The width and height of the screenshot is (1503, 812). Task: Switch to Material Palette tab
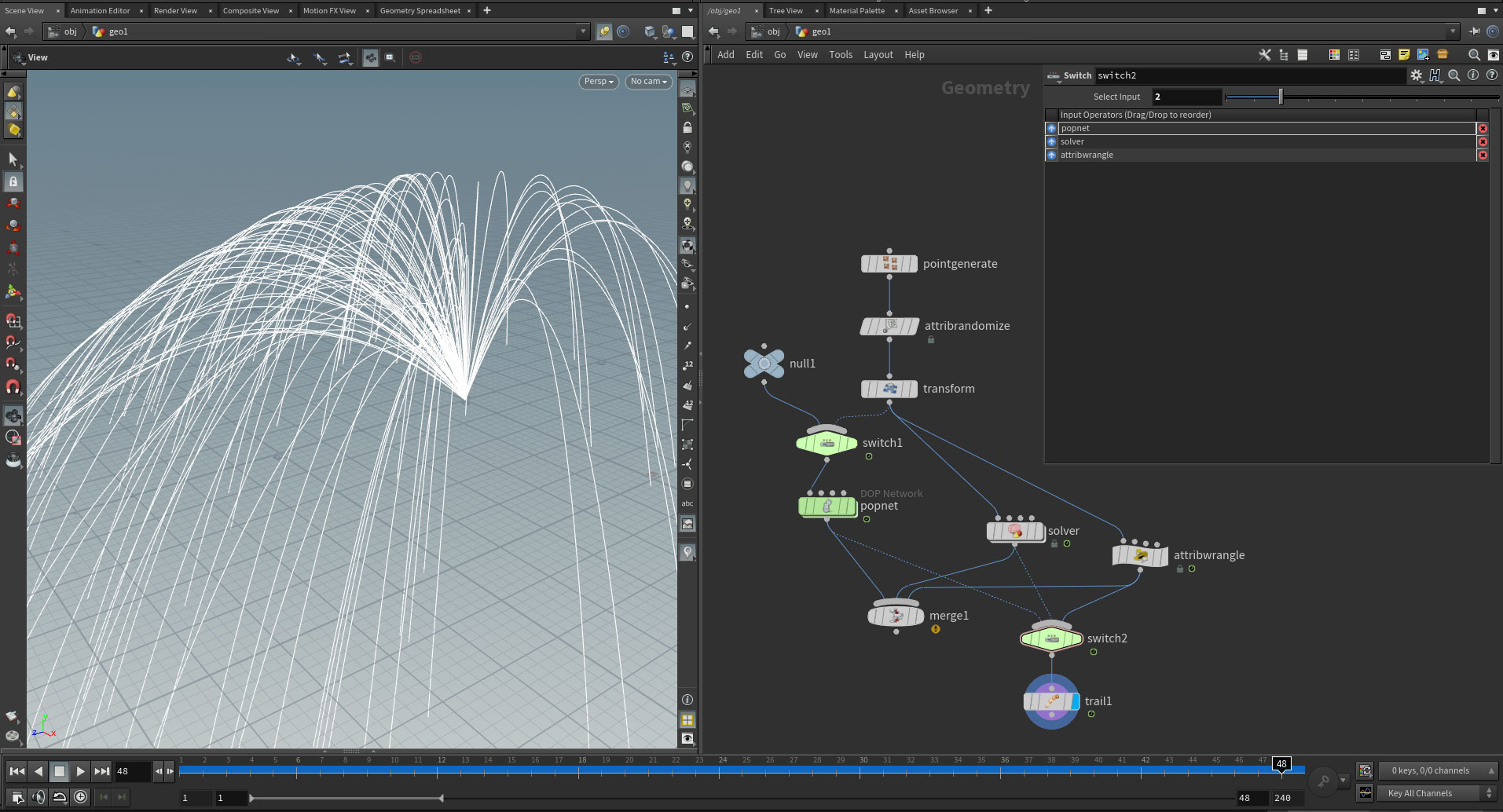click(x=857, y=11)
